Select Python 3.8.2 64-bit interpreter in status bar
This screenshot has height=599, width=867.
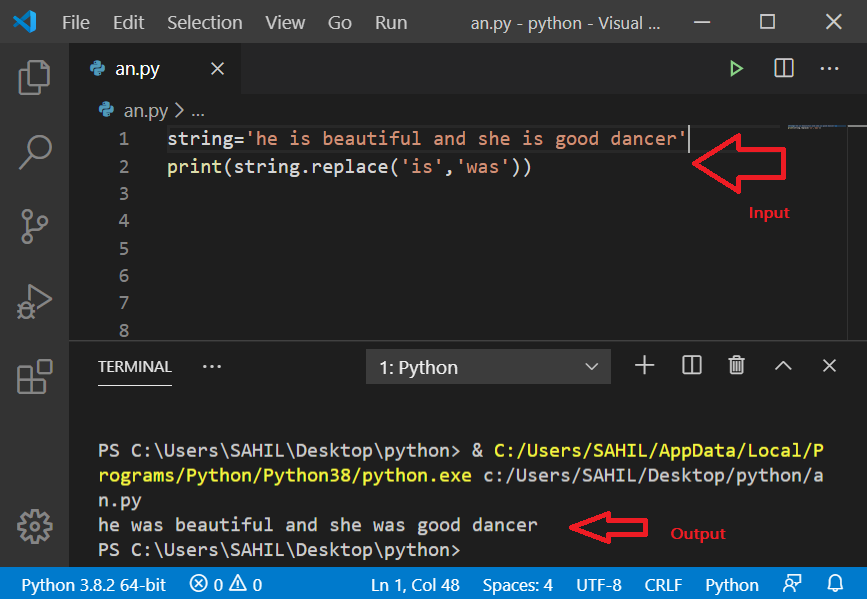tap(93, 585)
